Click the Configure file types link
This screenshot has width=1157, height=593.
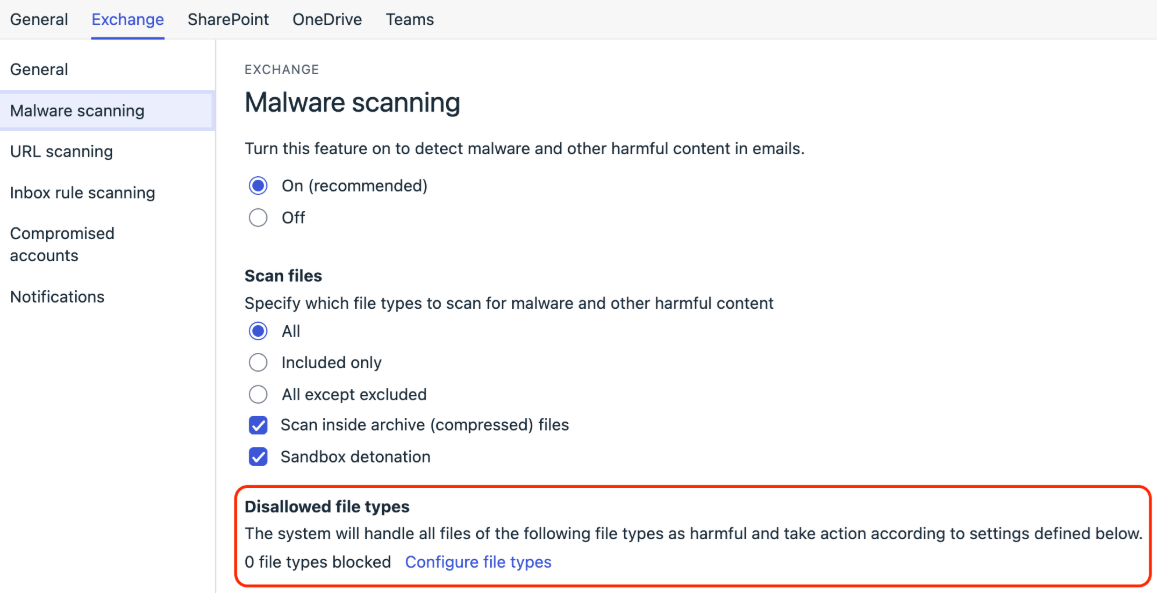pos(478,562)
